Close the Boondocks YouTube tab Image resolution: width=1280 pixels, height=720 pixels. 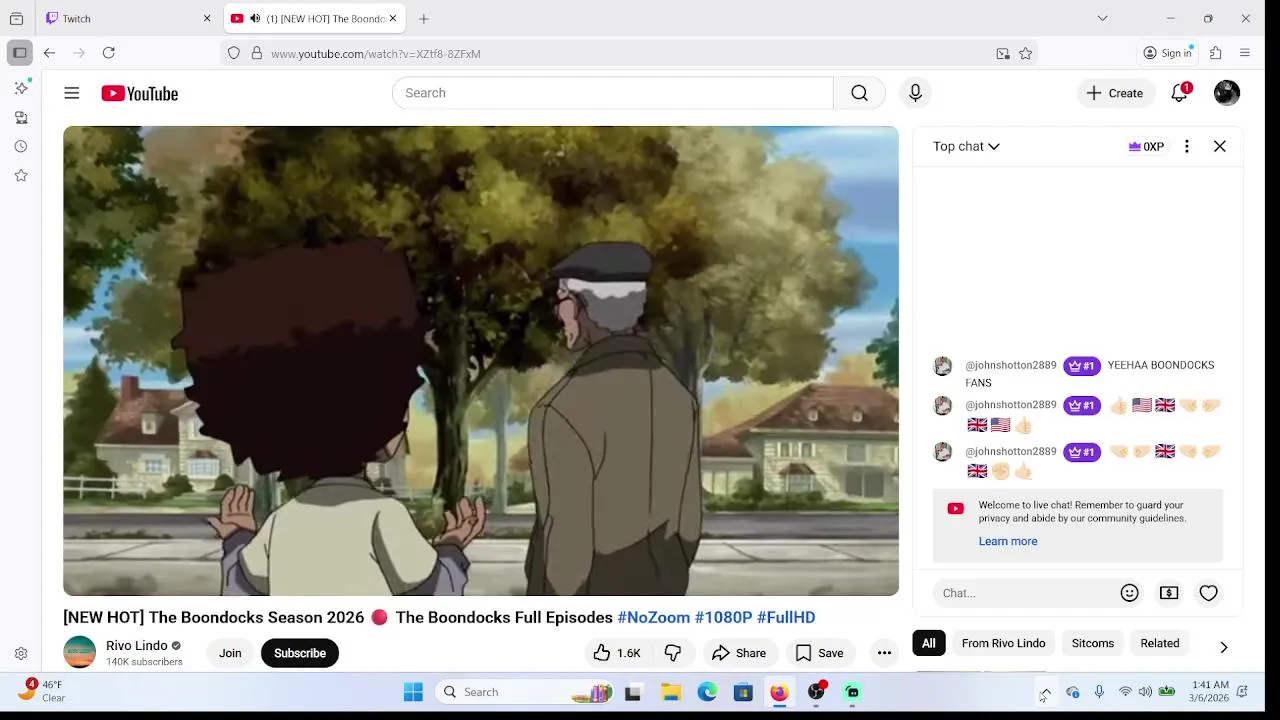pyautogui.click(x=393, y=18)
